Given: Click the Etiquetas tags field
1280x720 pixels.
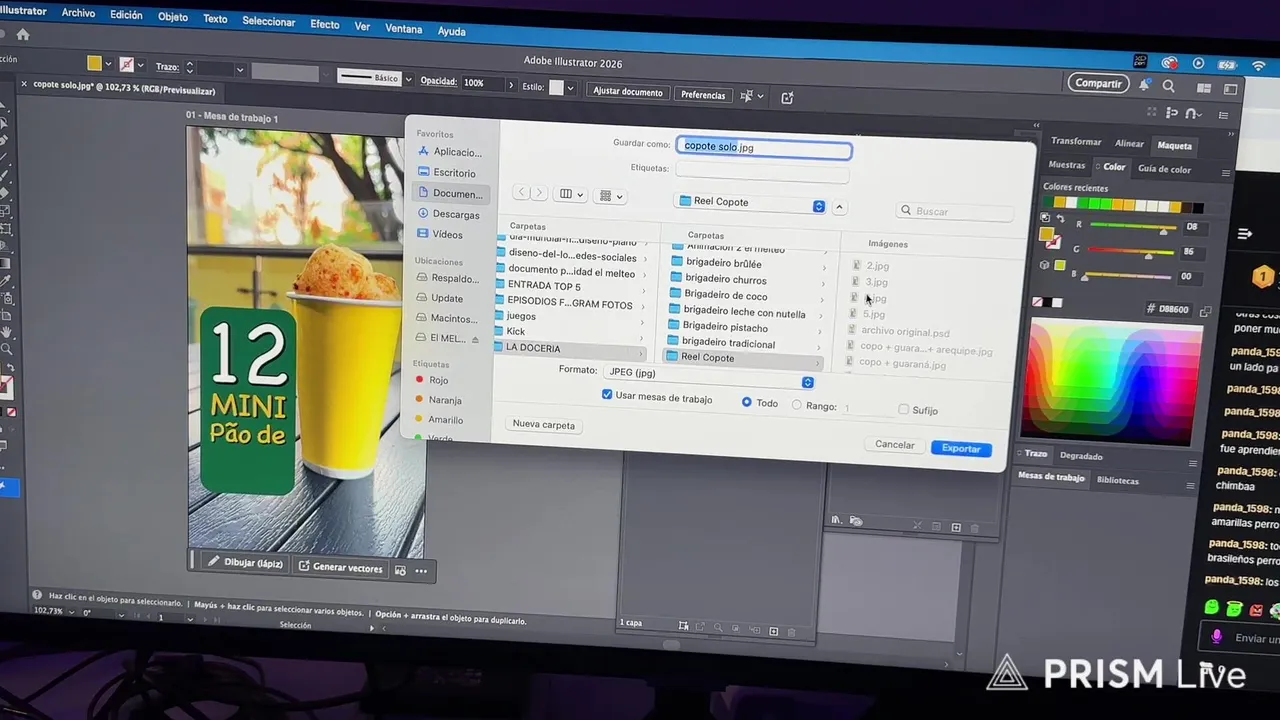Looking at the screenshot, I should (x=762, y=171).
